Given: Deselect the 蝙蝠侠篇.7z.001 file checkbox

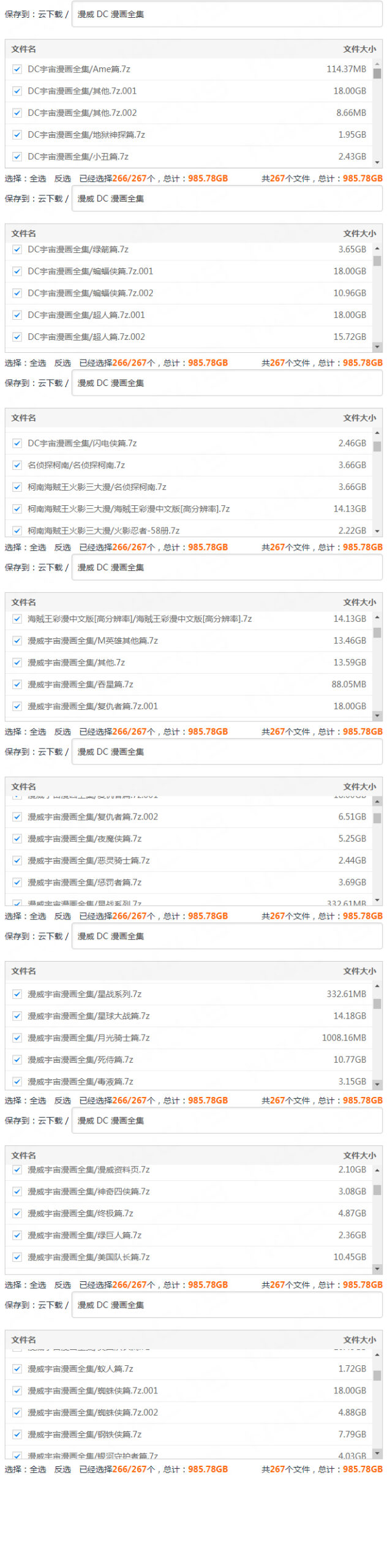Looking at the screenshot, I should pos(17,271).
